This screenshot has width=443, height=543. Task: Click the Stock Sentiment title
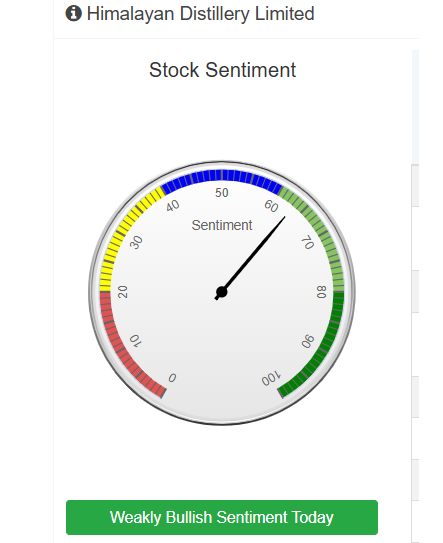pyautogui.click(x=222, y=70)
